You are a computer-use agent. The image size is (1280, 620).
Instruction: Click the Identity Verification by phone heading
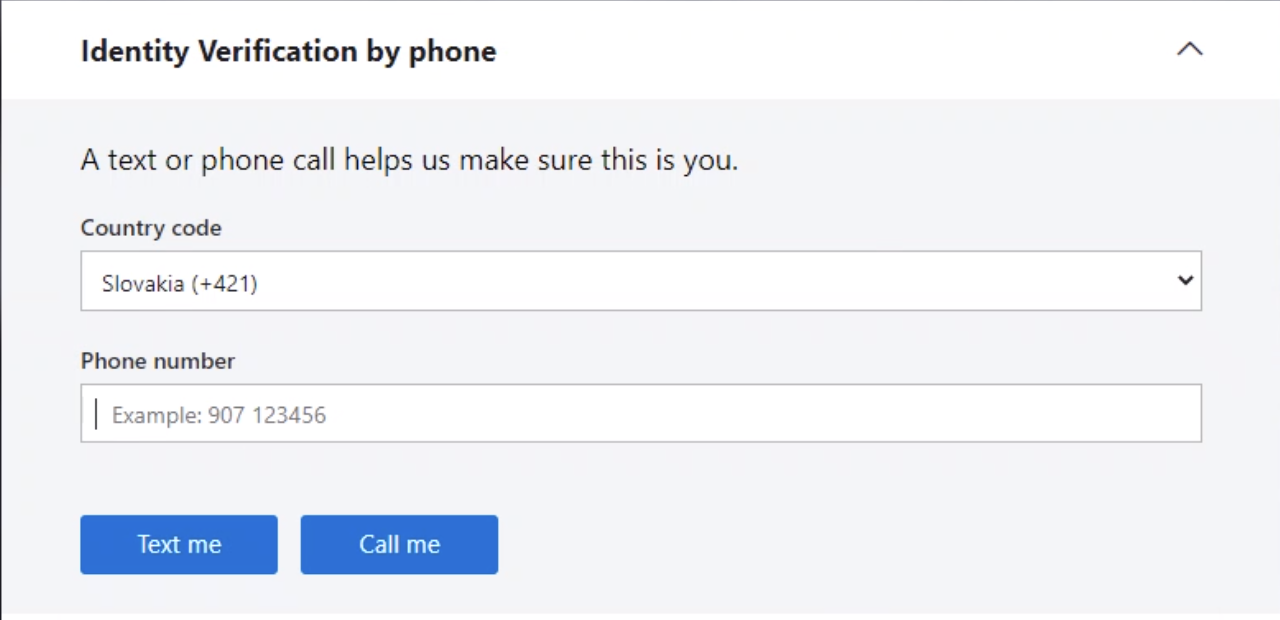point(288,51)
